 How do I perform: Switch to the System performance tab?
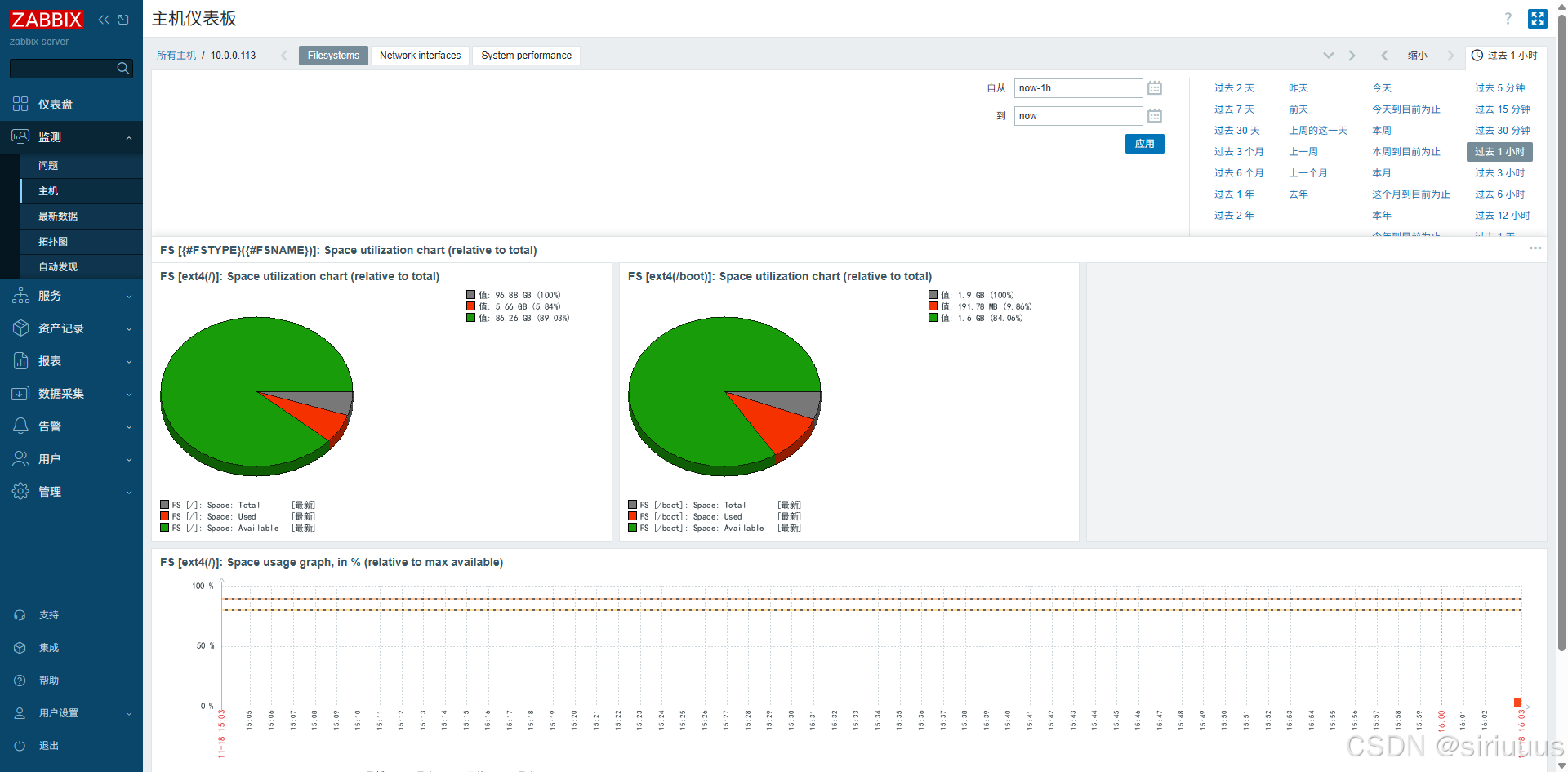click(x=526, y=56)
